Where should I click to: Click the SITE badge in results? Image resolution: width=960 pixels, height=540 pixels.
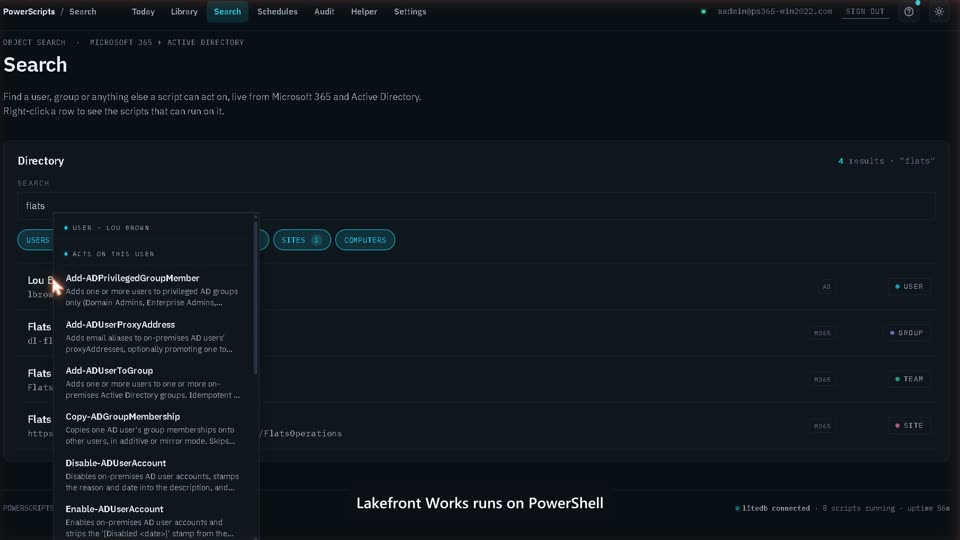pos(909,426)
